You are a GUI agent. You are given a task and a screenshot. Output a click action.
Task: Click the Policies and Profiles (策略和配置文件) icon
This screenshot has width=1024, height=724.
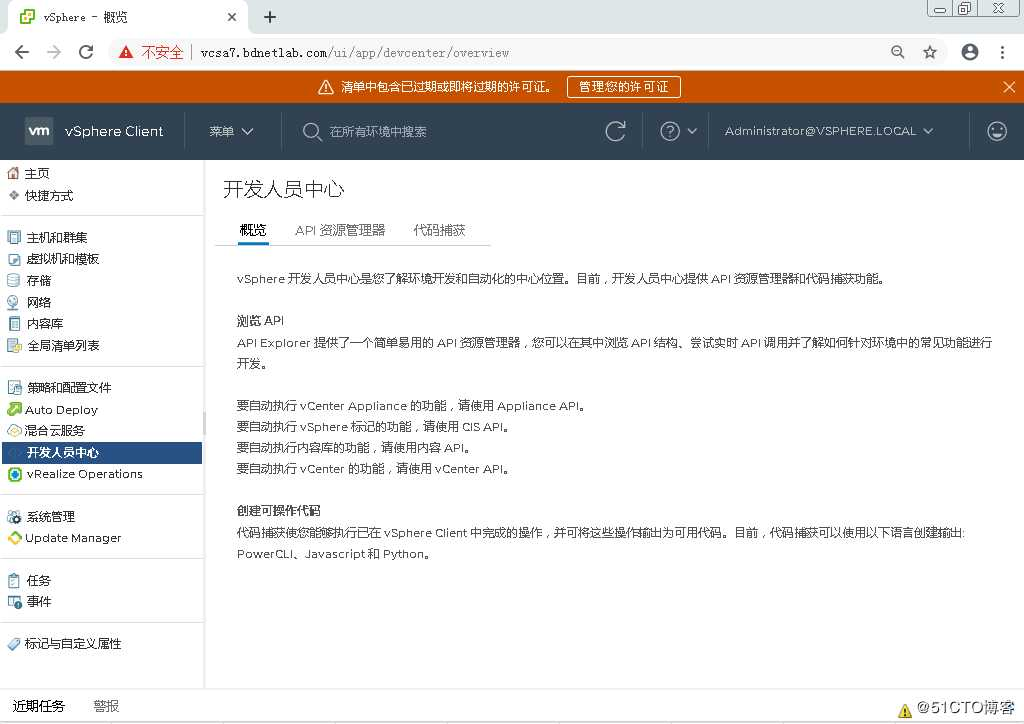pos(14,387)
